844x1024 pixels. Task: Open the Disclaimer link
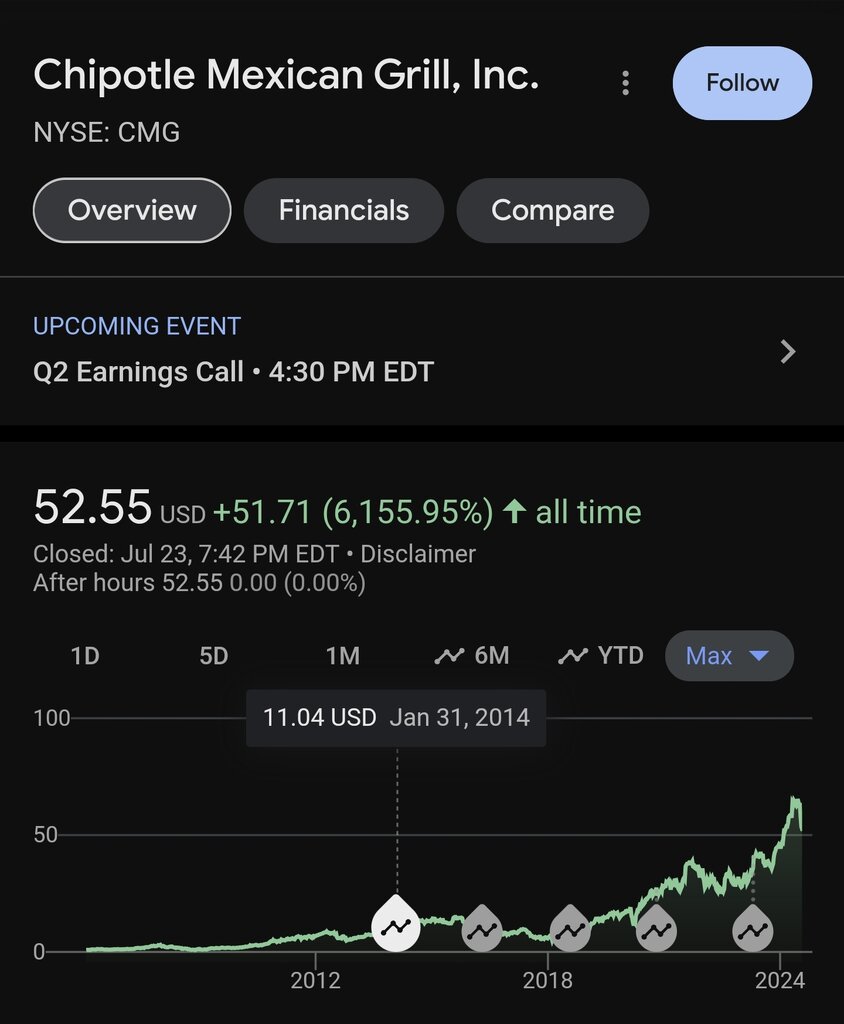(x=418, y=554)
